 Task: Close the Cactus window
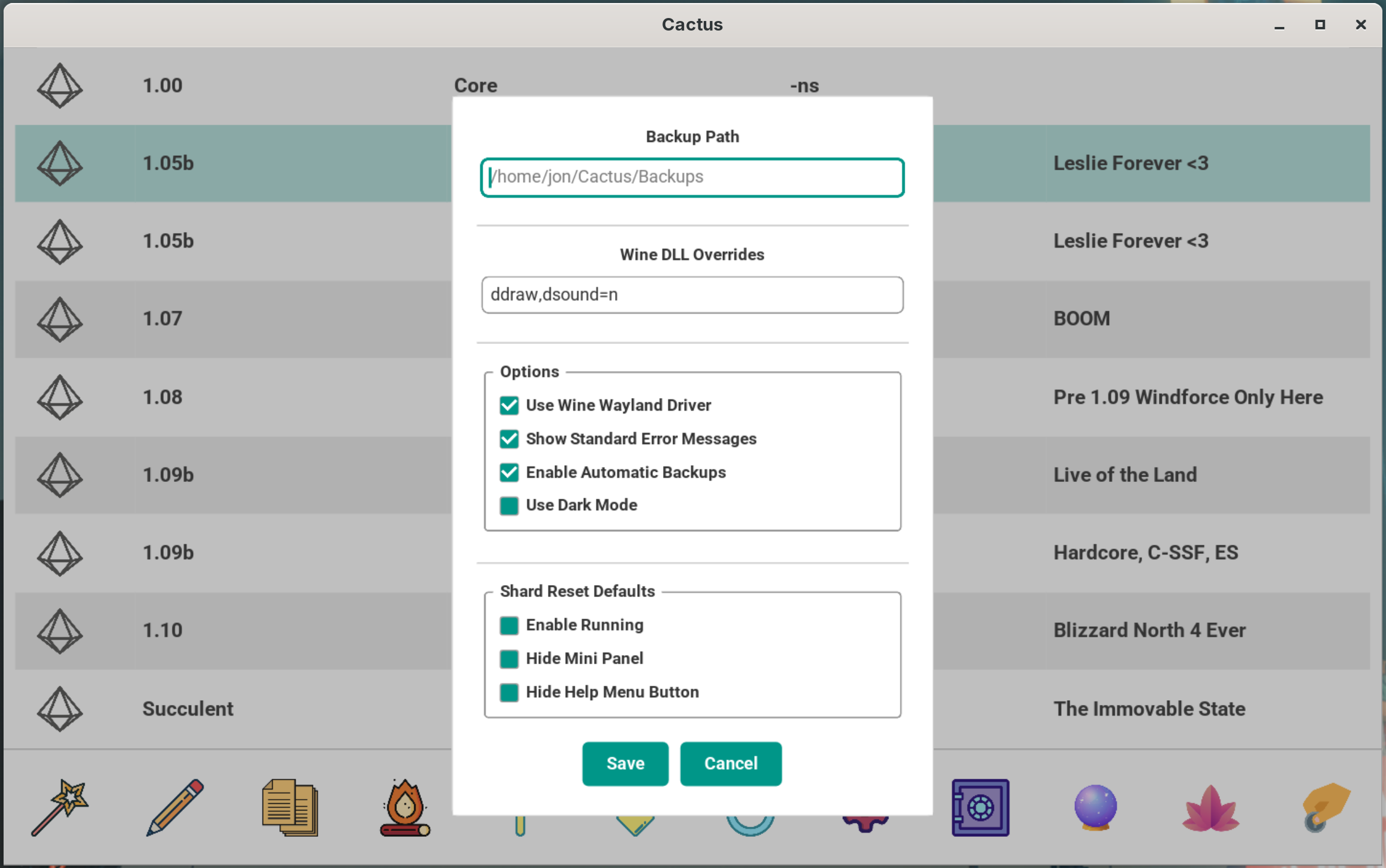click(1361, 25)
